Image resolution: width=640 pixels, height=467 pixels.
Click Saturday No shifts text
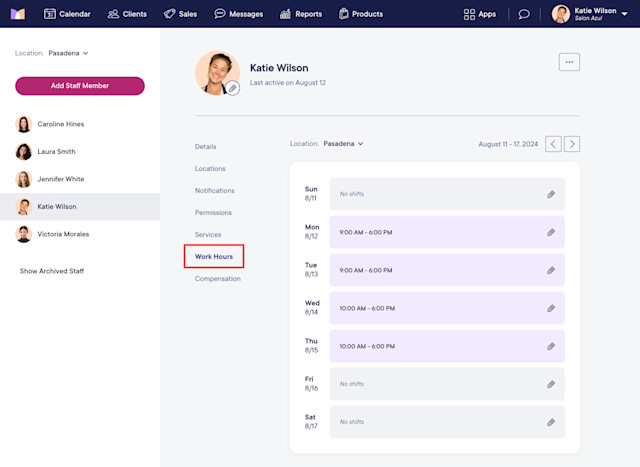[352, 422]
